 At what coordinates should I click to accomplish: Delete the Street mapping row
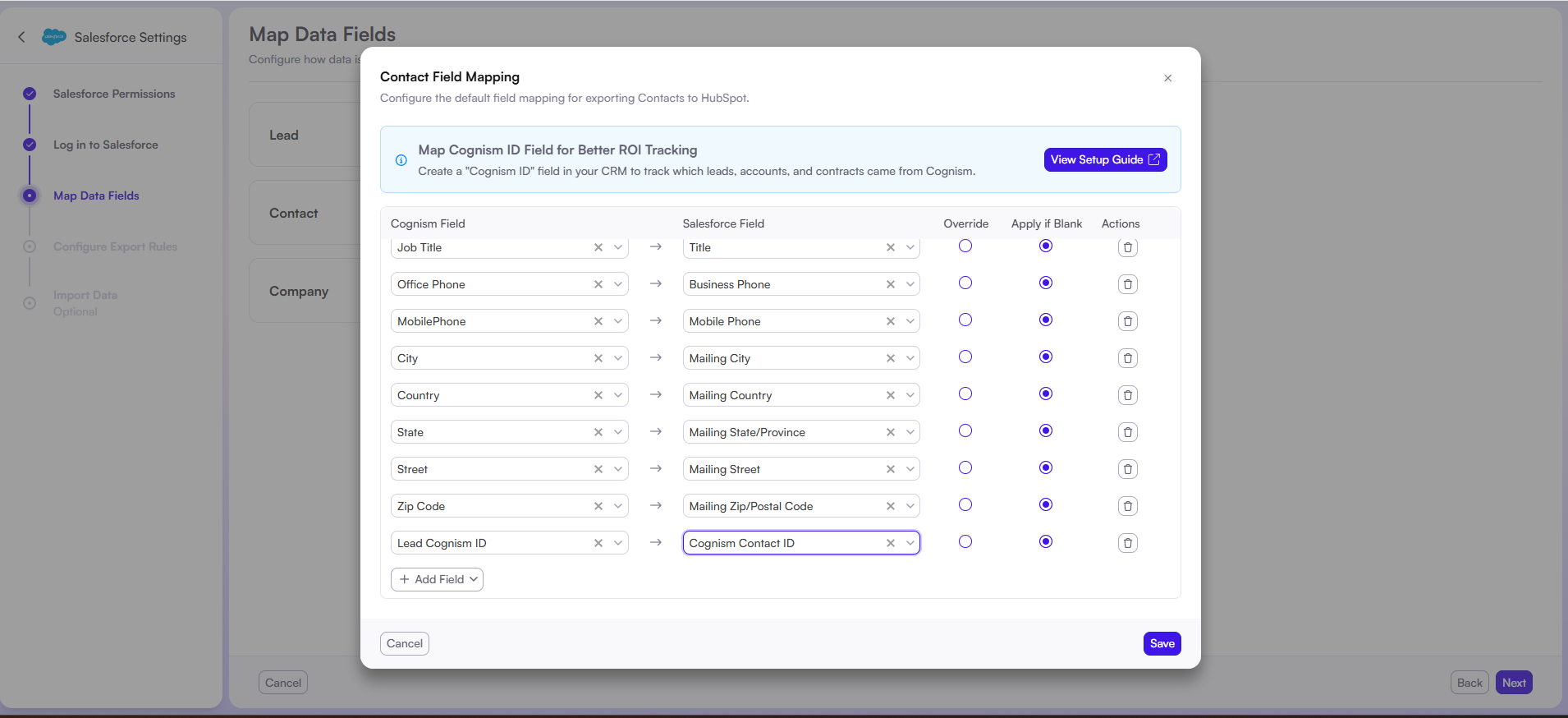pos(1128,469)
